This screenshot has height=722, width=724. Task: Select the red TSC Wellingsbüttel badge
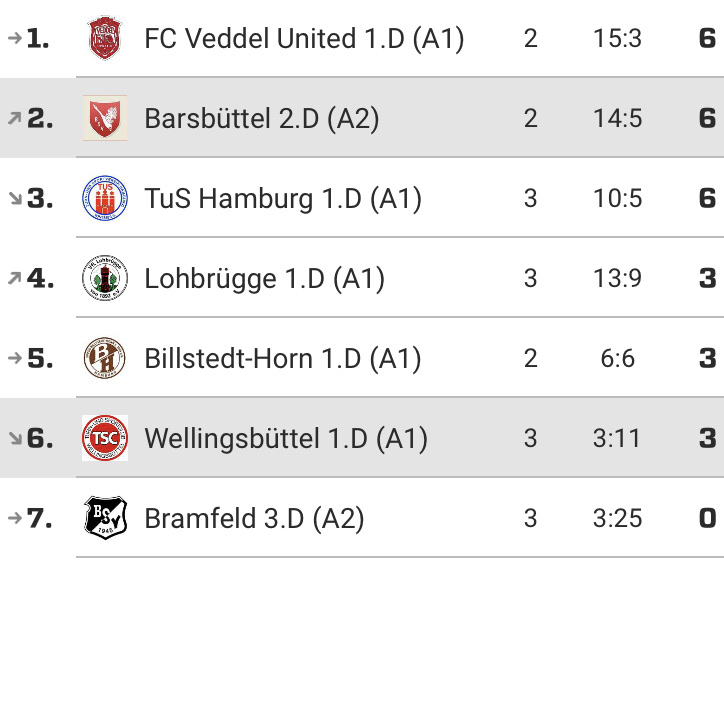point(105,438)
